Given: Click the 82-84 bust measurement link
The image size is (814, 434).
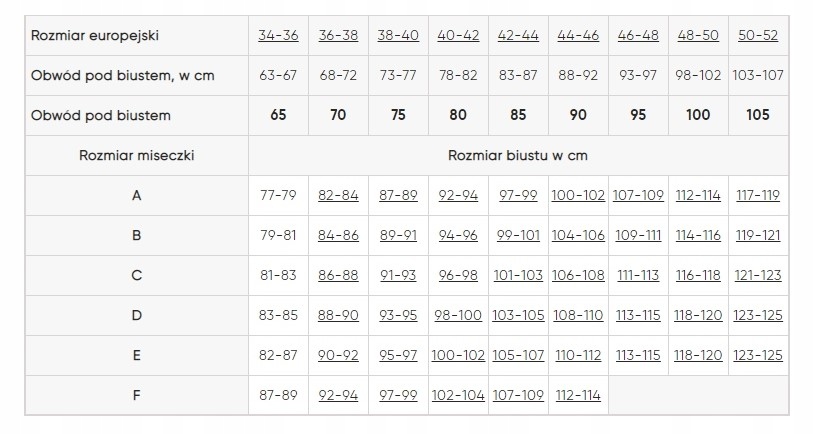Looking at the screenshot, I should (338, 195).
